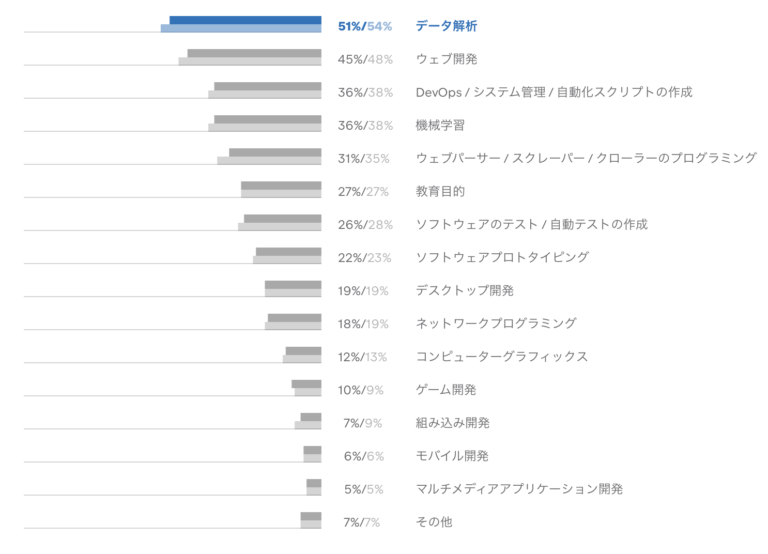768x554 pixels.
Task: Click the 6%/6% value for モバイル開発
Action: [365, 456]
